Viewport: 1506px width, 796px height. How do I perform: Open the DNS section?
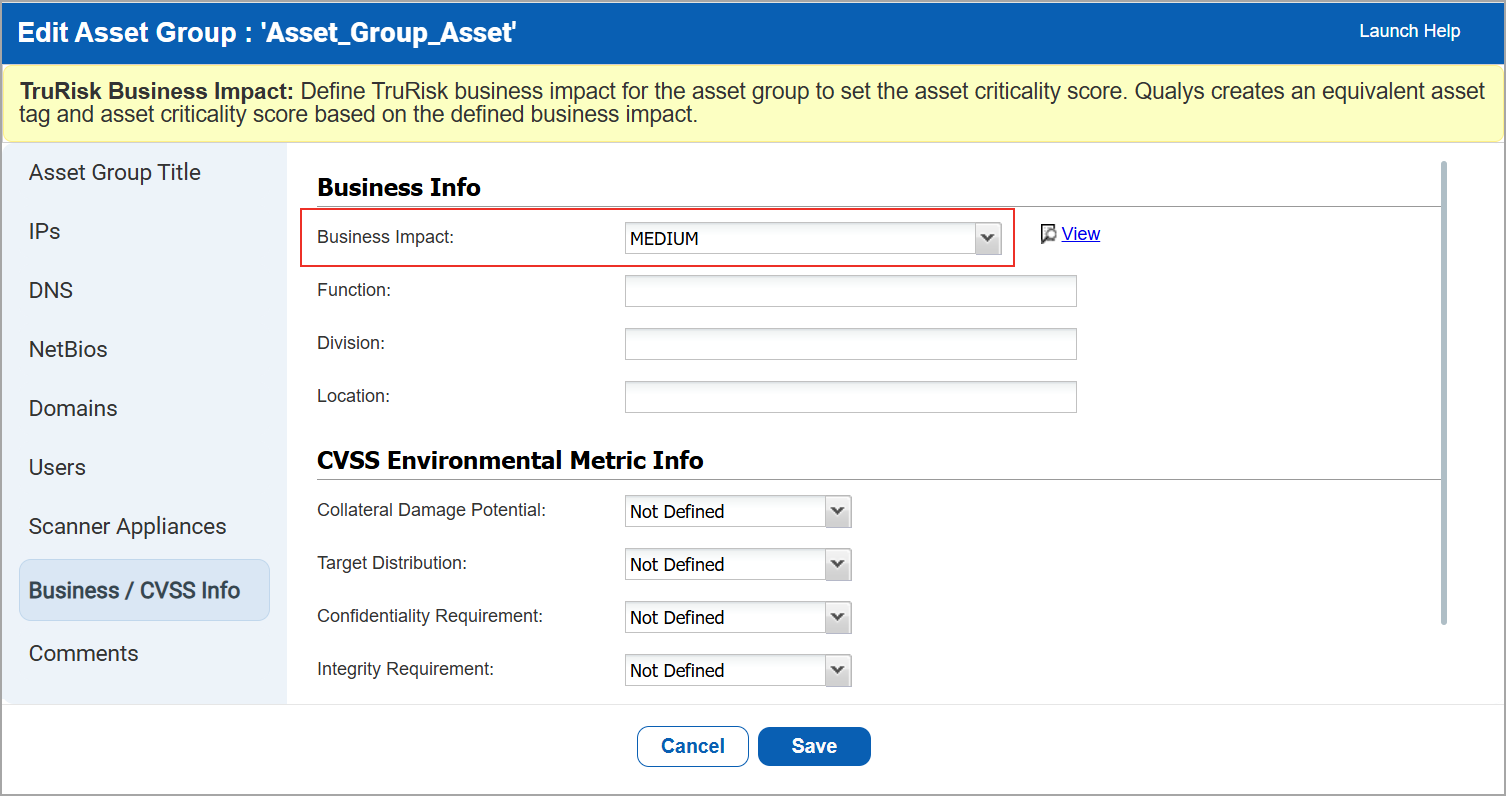point(50,290)
